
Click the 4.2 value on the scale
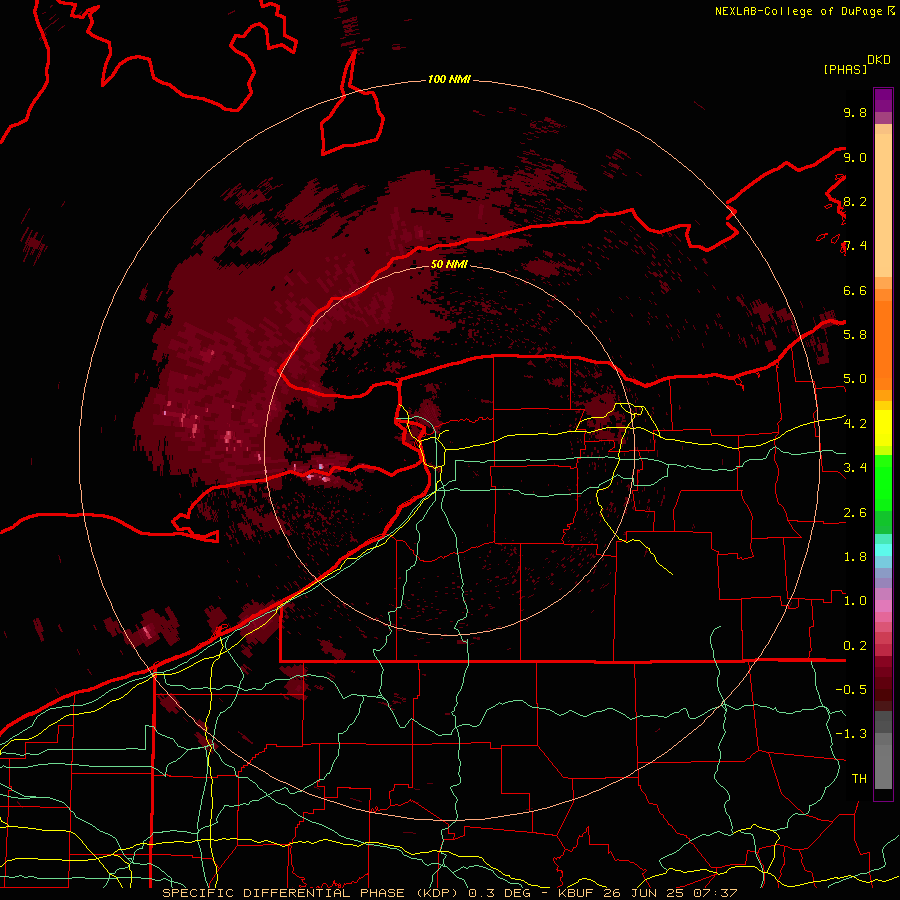tap(855, 423)
